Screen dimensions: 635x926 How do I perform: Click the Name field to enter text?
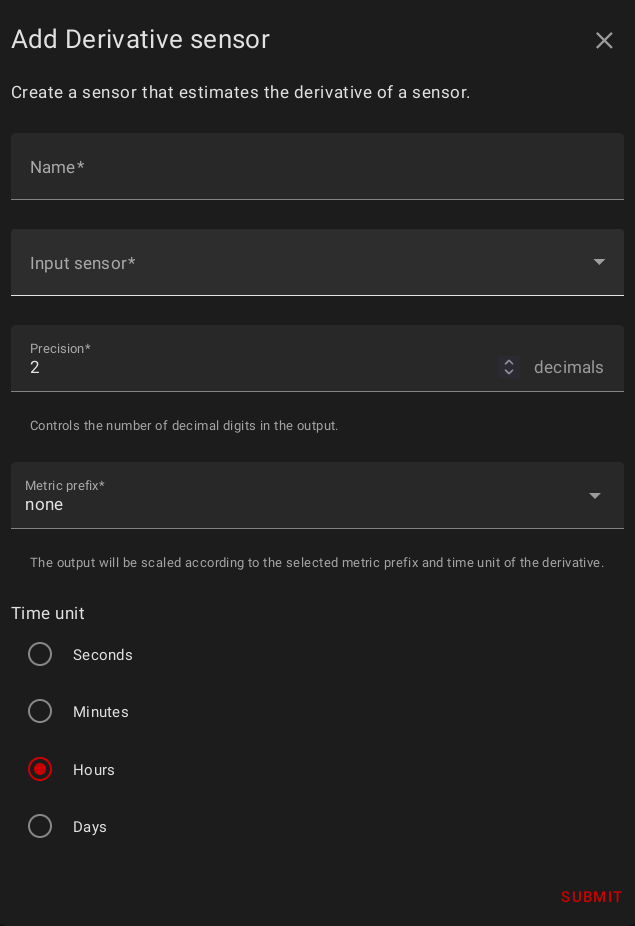pyautogui.click(x=300, y=167)
